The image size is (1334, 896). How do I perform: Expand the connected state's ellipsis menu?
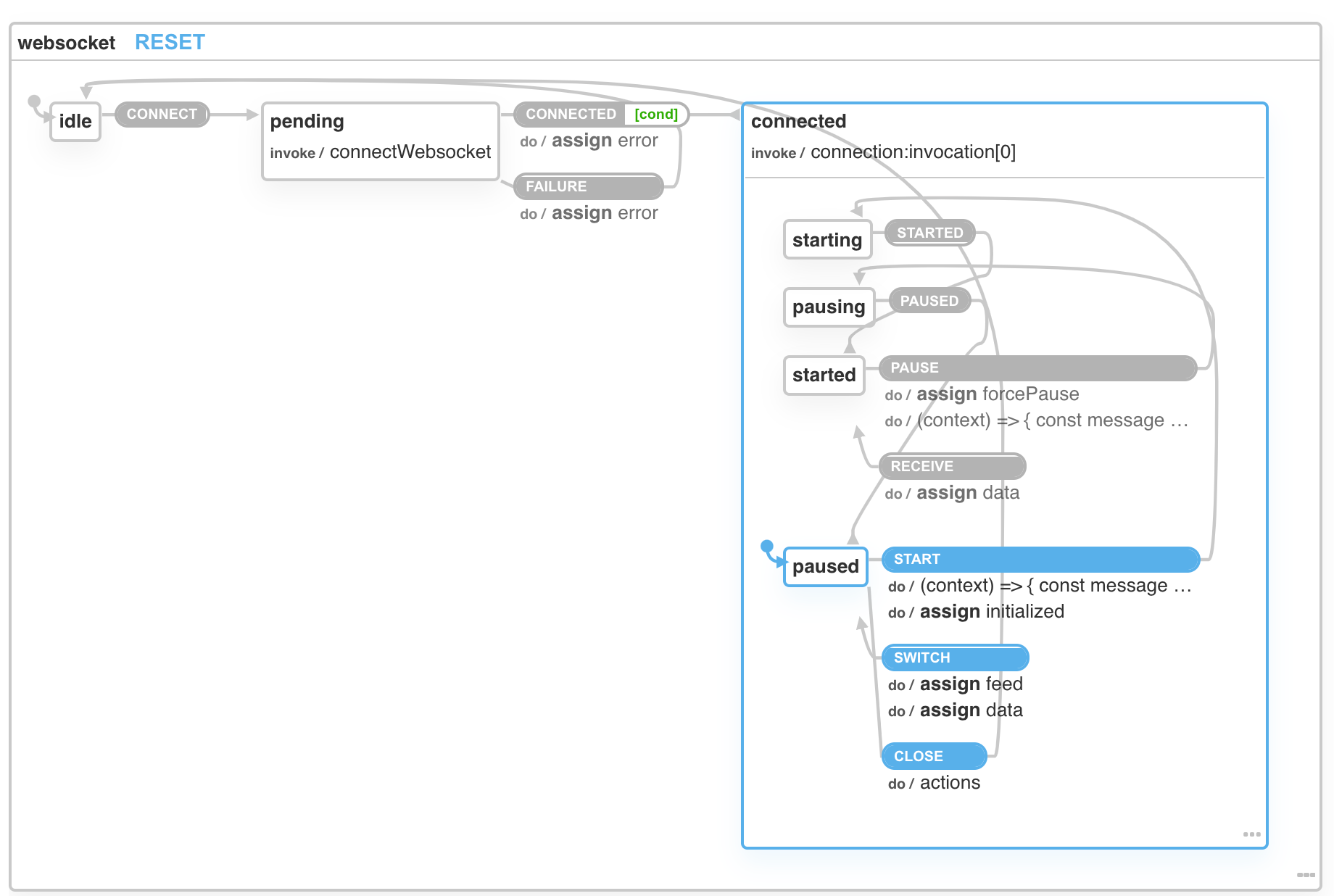(x=1251, y=834)
